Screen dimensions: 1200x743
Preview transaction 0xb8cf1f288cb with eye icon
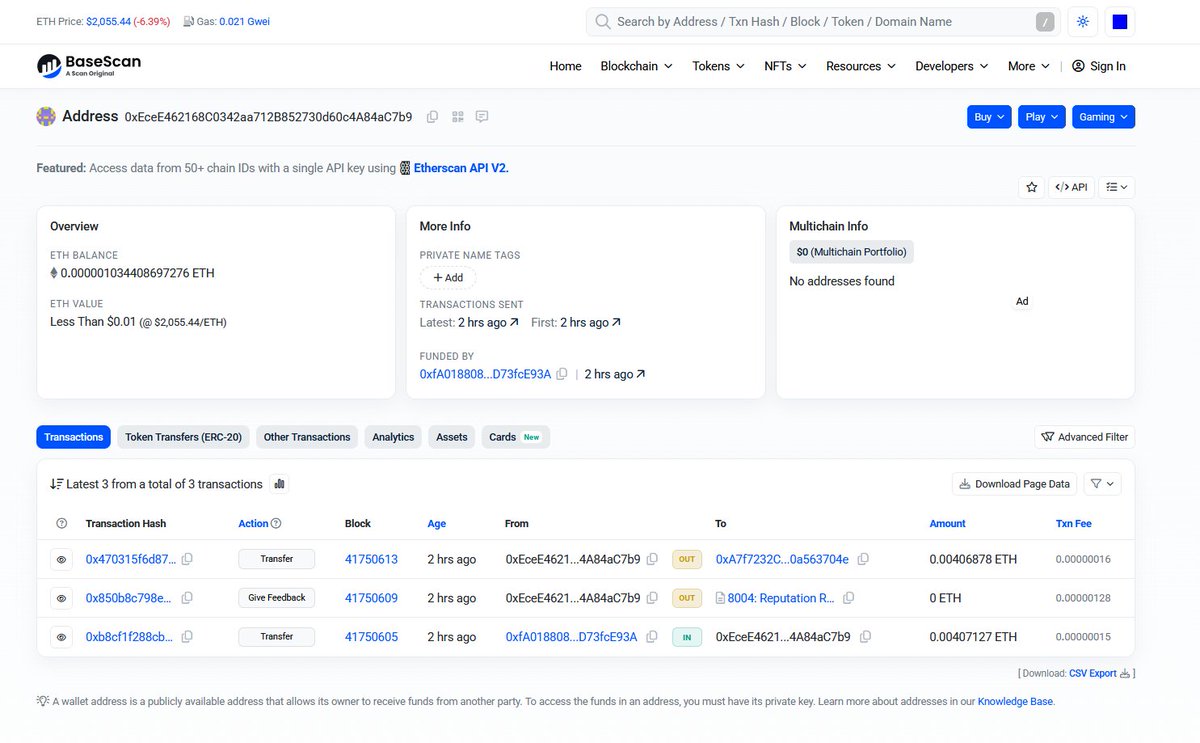coord(61,637)
